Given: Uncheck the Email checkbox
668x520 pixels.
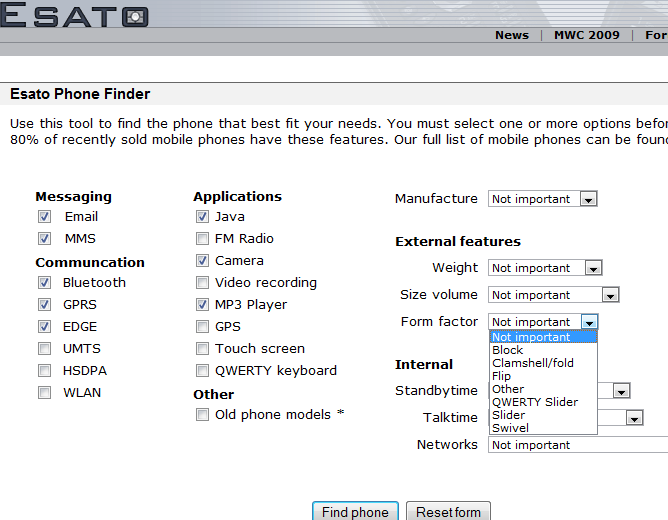Looking at the screenshot, I should click(44, 217).
